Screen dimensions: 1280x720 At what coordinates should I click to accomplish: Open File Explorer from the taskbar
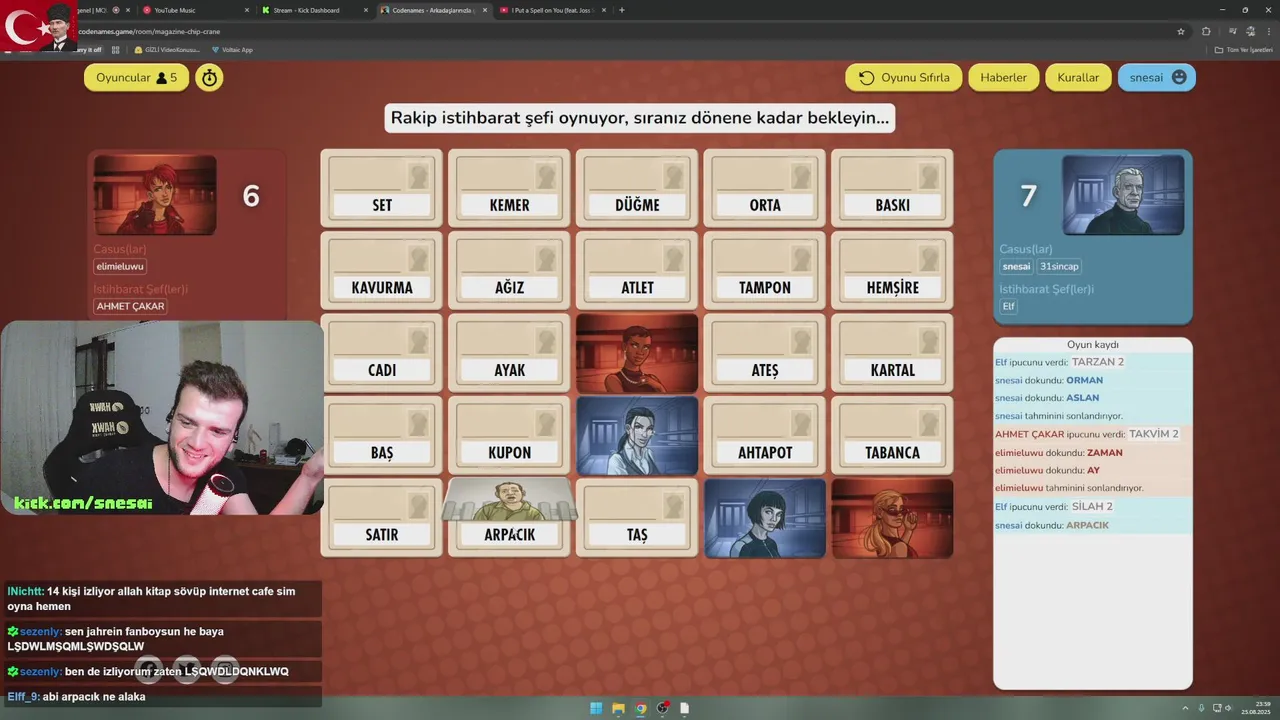[618, 708]
